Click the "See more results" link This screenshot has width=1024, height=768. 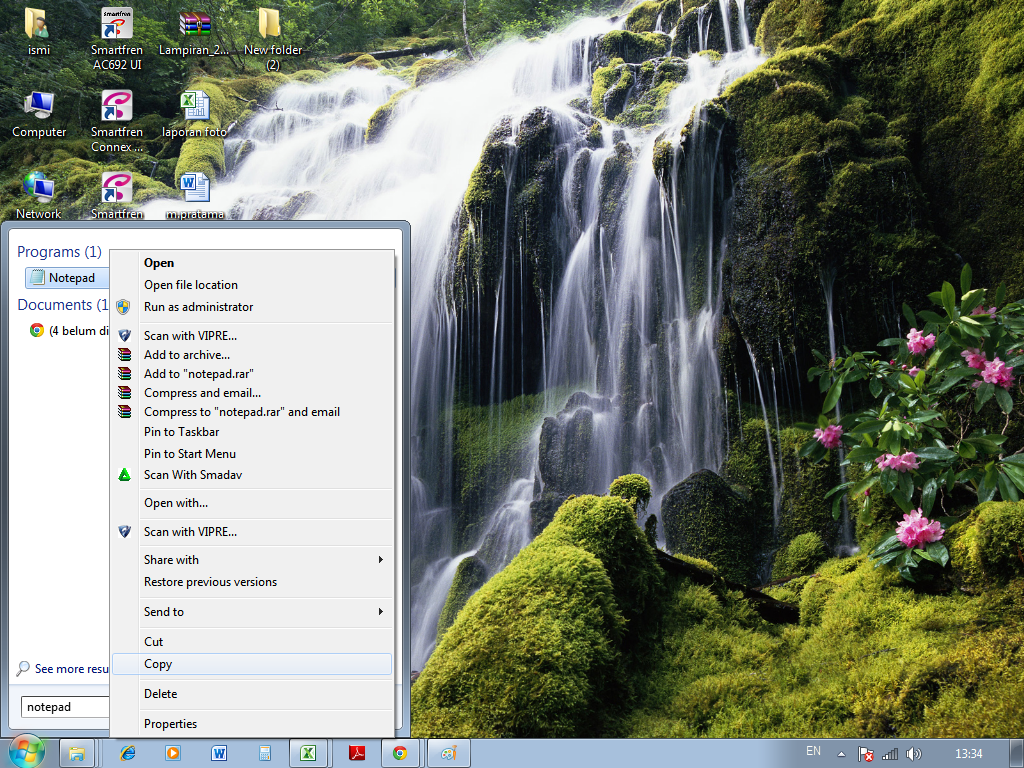coord(62,668)
